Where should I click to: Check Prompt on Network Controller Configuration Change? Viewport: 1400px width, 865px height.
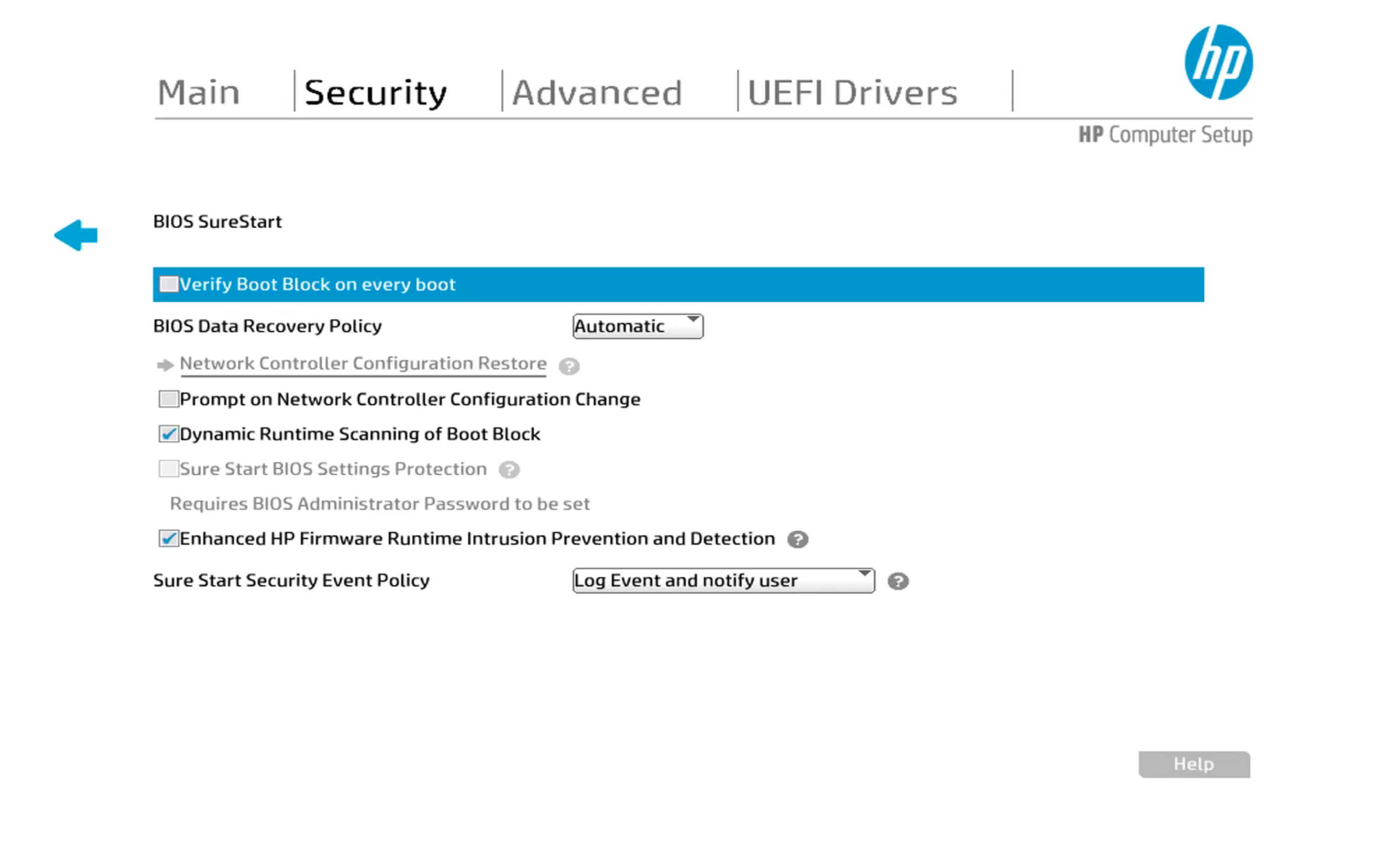169,399
